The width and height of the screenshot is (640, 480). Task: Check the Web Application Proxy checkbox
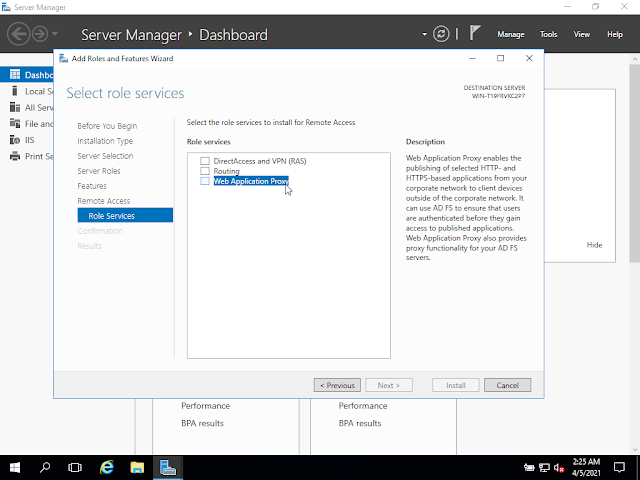tap(205, 181)
